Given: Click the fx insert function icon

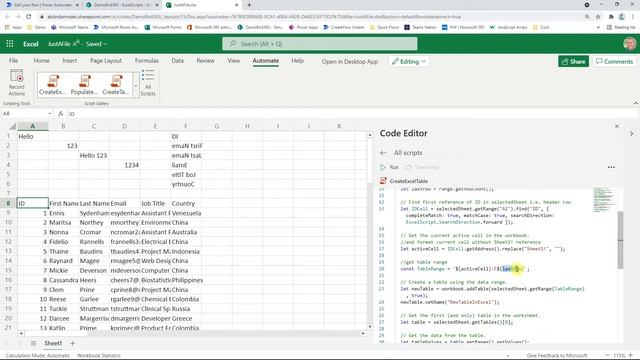Looking at the screenshot, I should (60, 113).
